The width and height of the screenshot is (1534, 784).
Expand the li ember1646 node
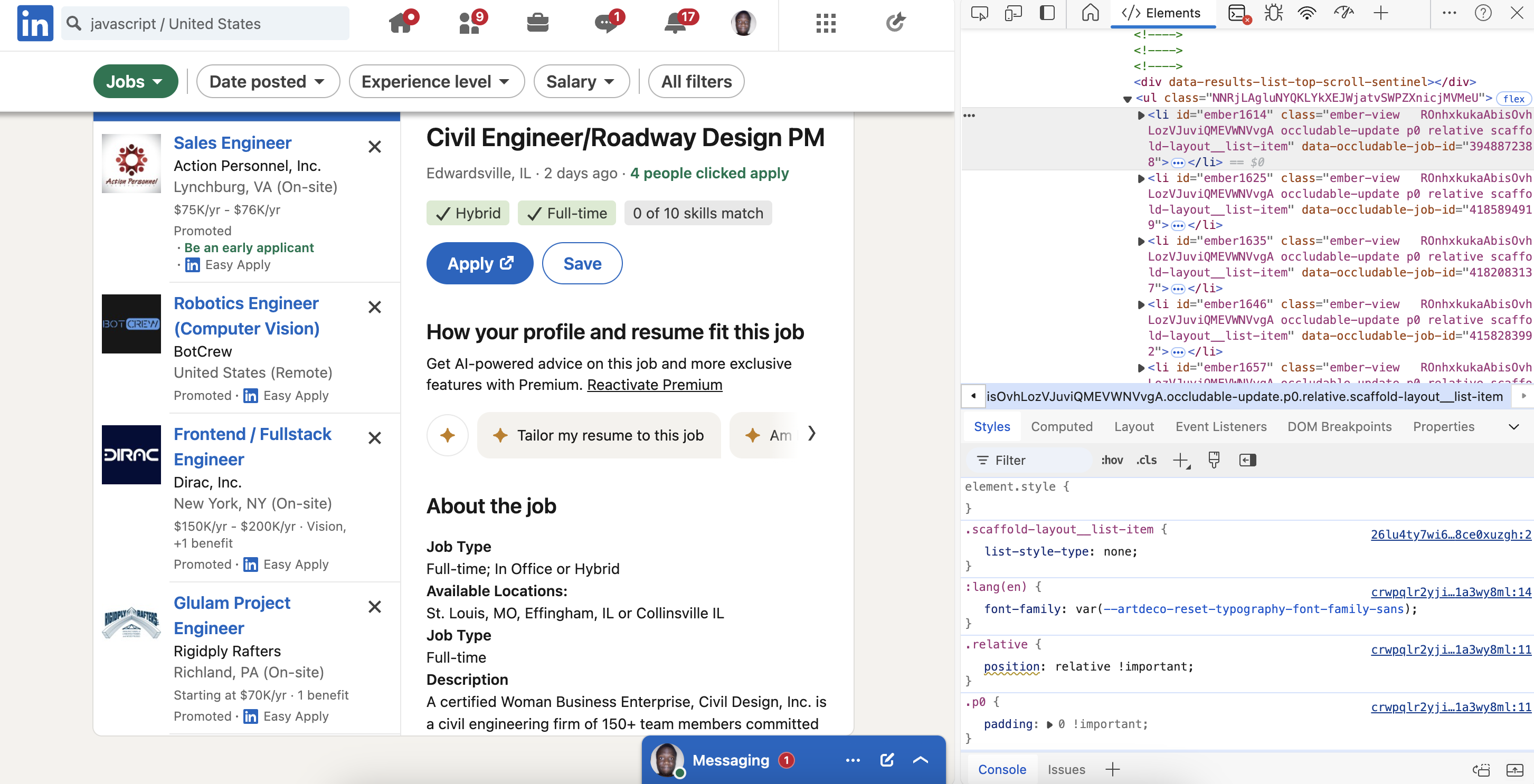coord(1141,304)
